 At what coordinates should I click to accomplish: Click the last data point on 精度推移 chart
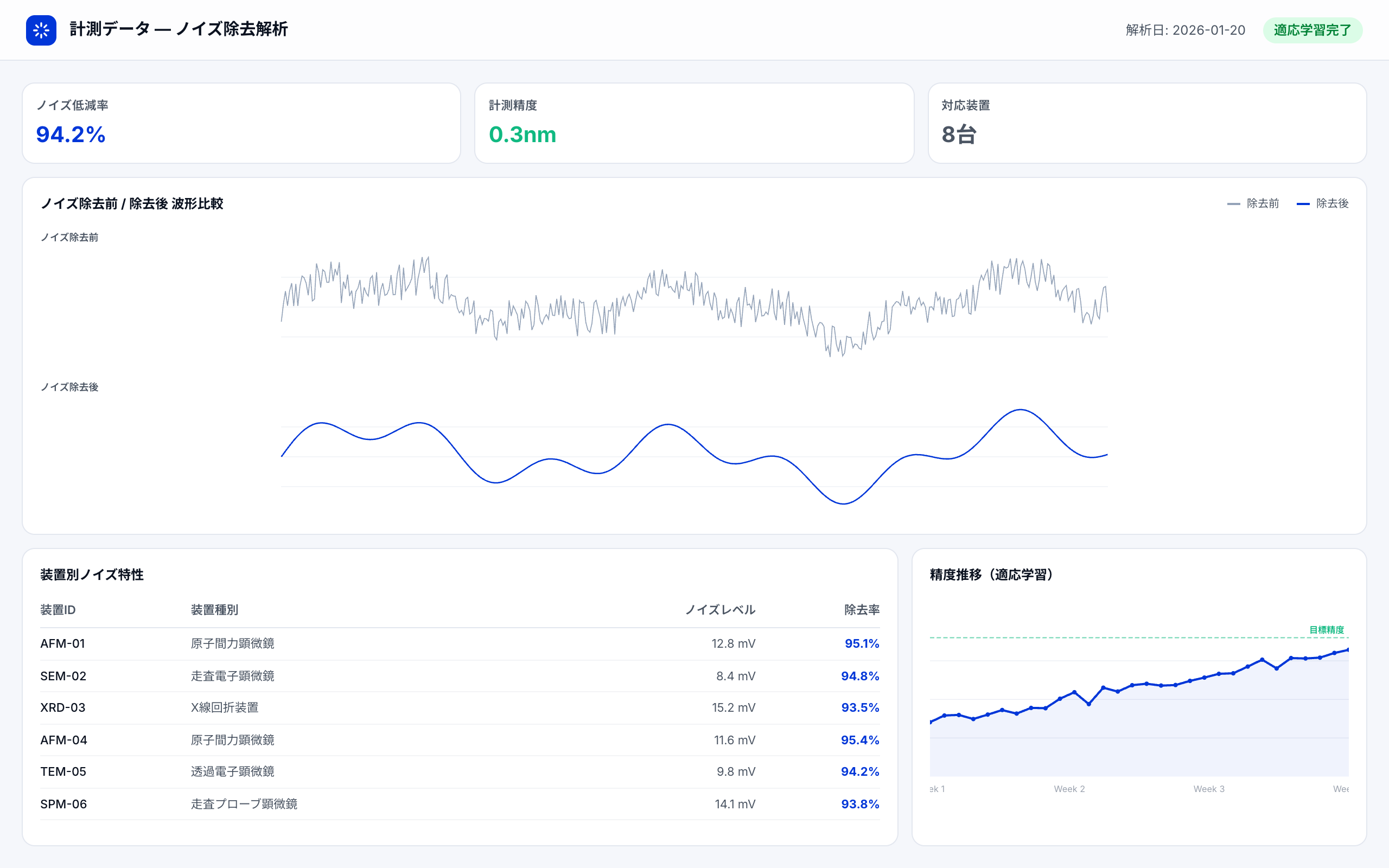point(1347,650)
